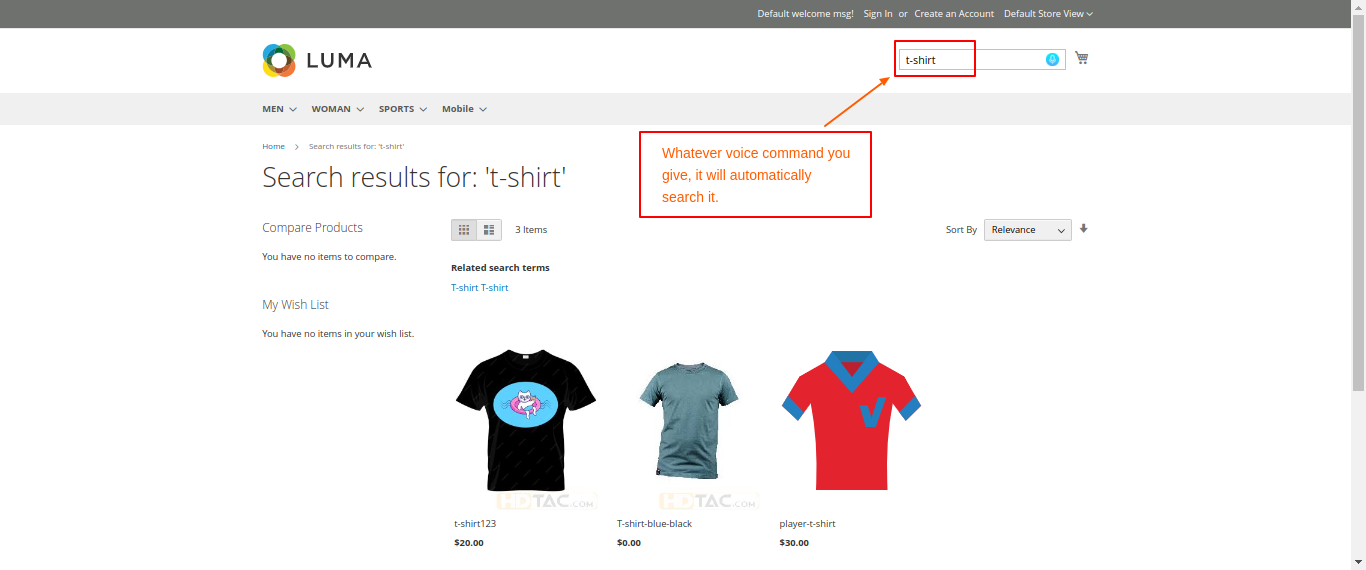The image size is (1366, 570).
Task: Open the shopping cart icon
Action: 1081,59
